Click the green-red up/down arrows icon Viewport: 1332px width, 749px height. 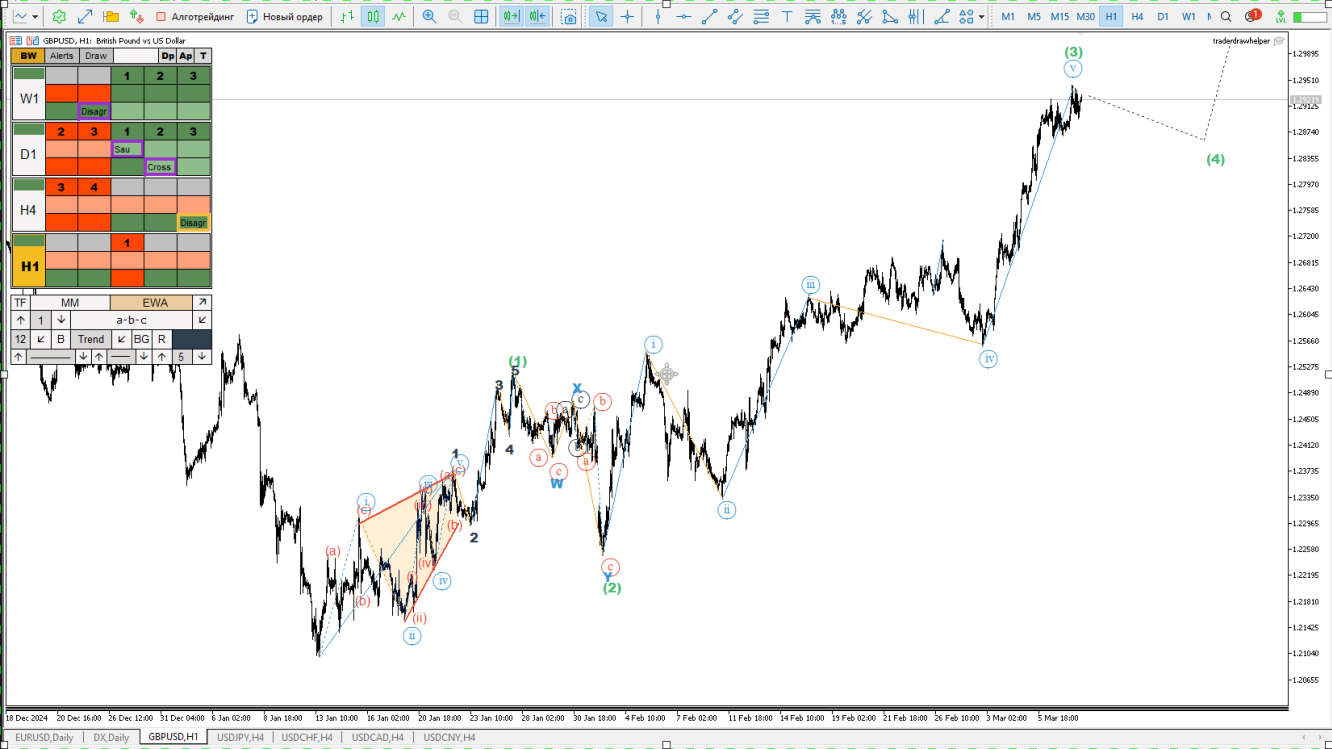[136, 17]
